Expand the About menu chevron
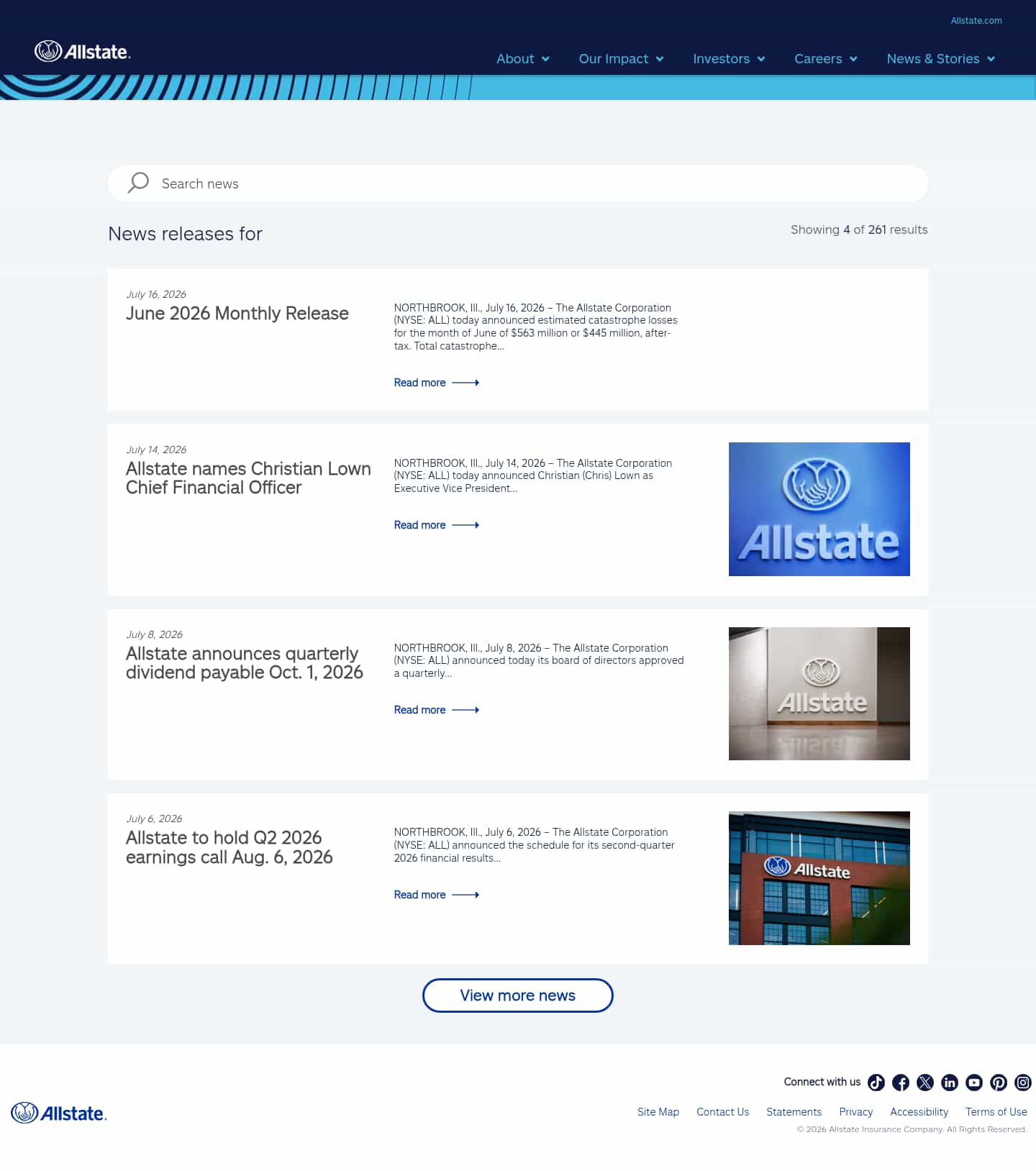This screenshot has height=1171, width=1036. point(545,59)
